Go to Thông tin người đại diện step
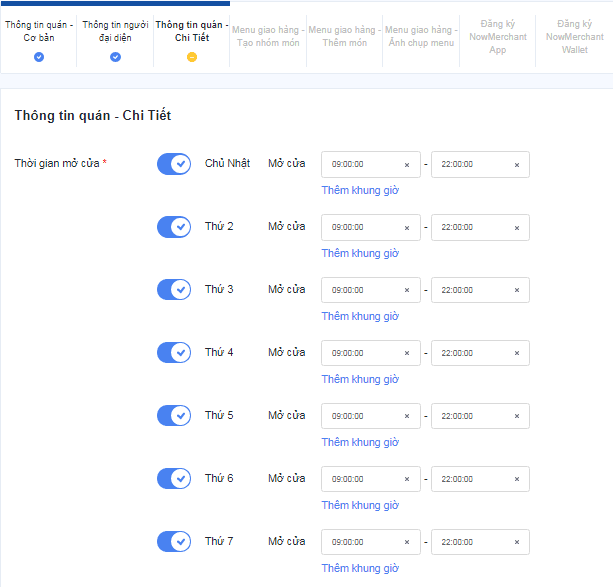The image size is (613, 587). [115, 31]
